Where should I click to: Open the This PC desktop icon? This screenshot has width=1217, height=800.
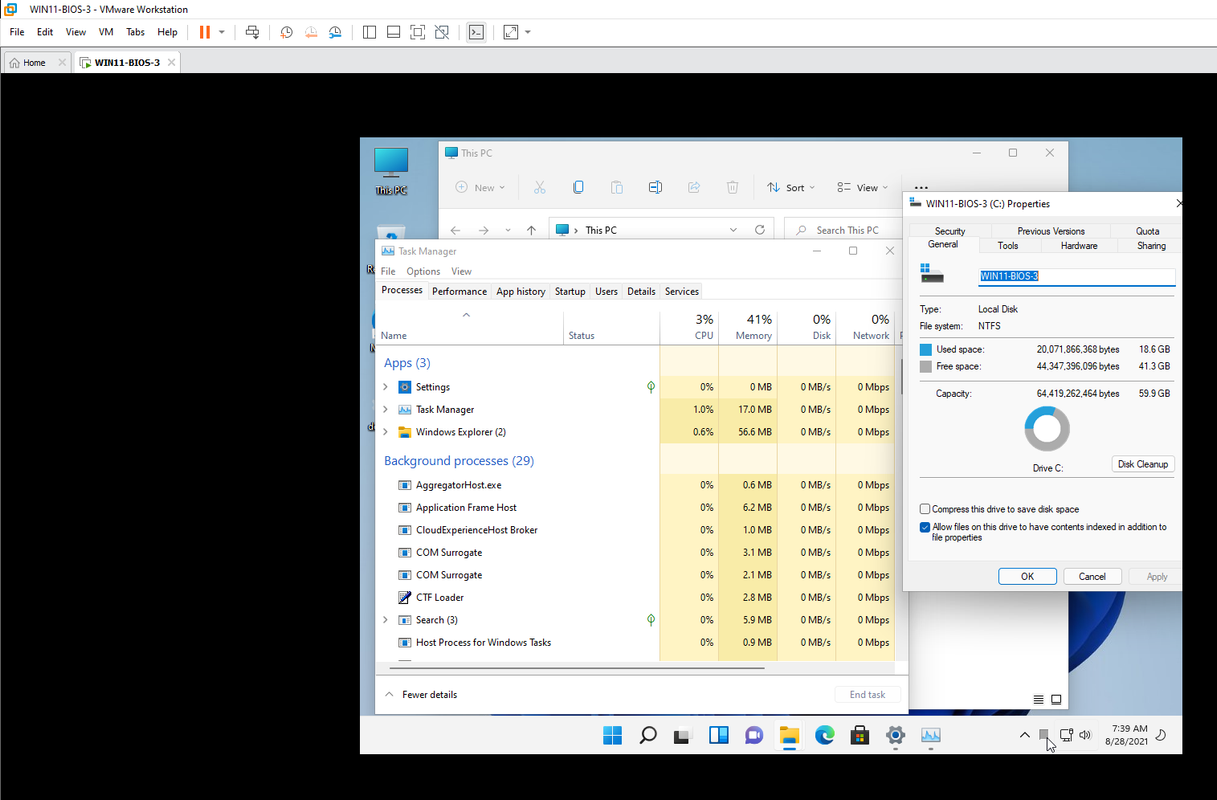pyautogui.click(x=391, y=170)
